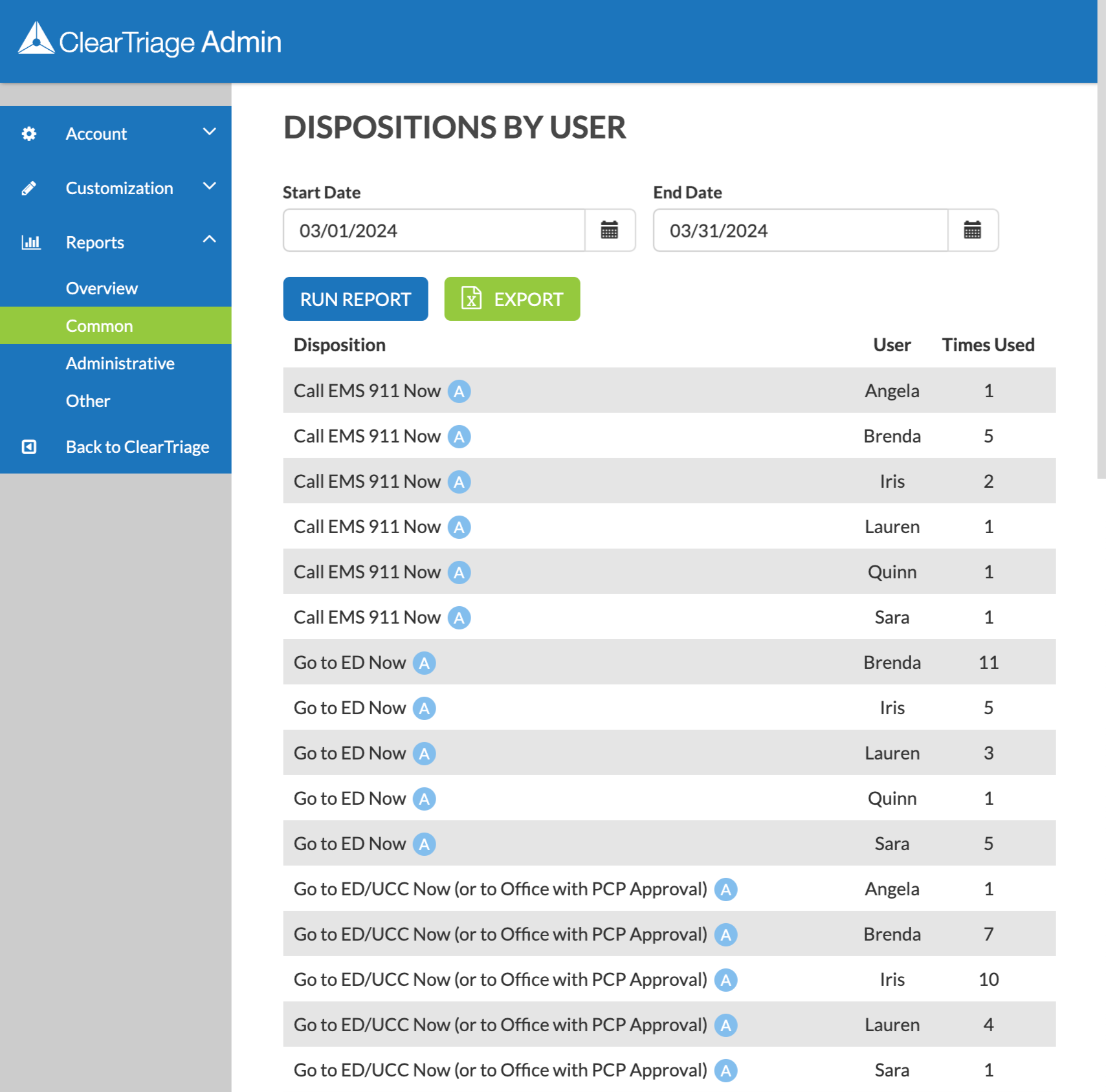Click the A badge in Lauren's Call EMS row

[x=459, y=527]
